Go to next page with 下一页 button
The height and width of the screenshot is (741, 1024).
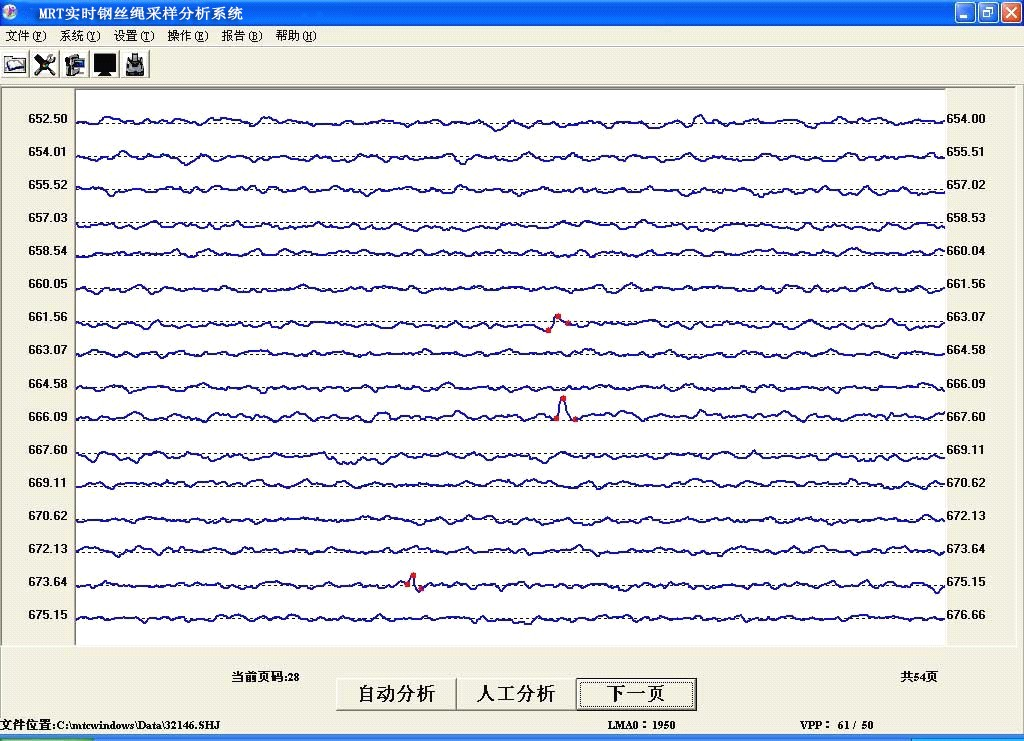[636, 693]
